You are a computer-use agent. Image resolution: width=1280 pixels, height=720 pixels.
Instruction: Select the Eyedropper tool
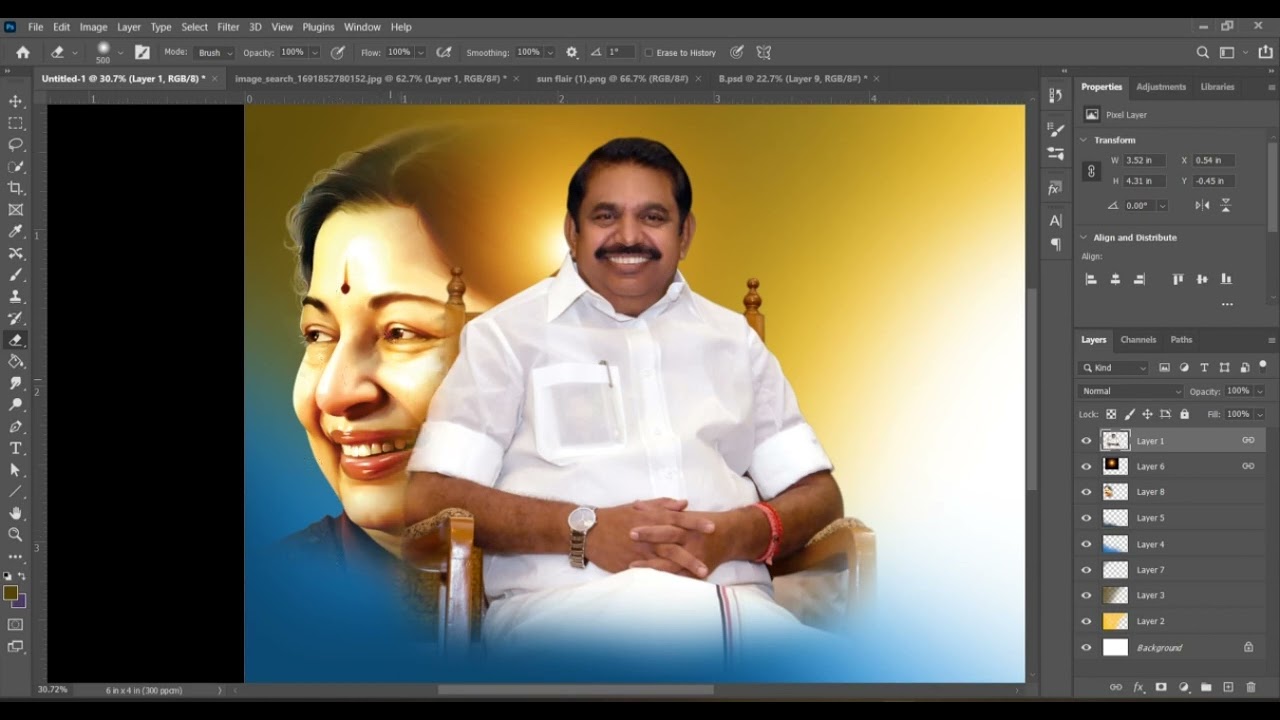(x=16, y=231)
